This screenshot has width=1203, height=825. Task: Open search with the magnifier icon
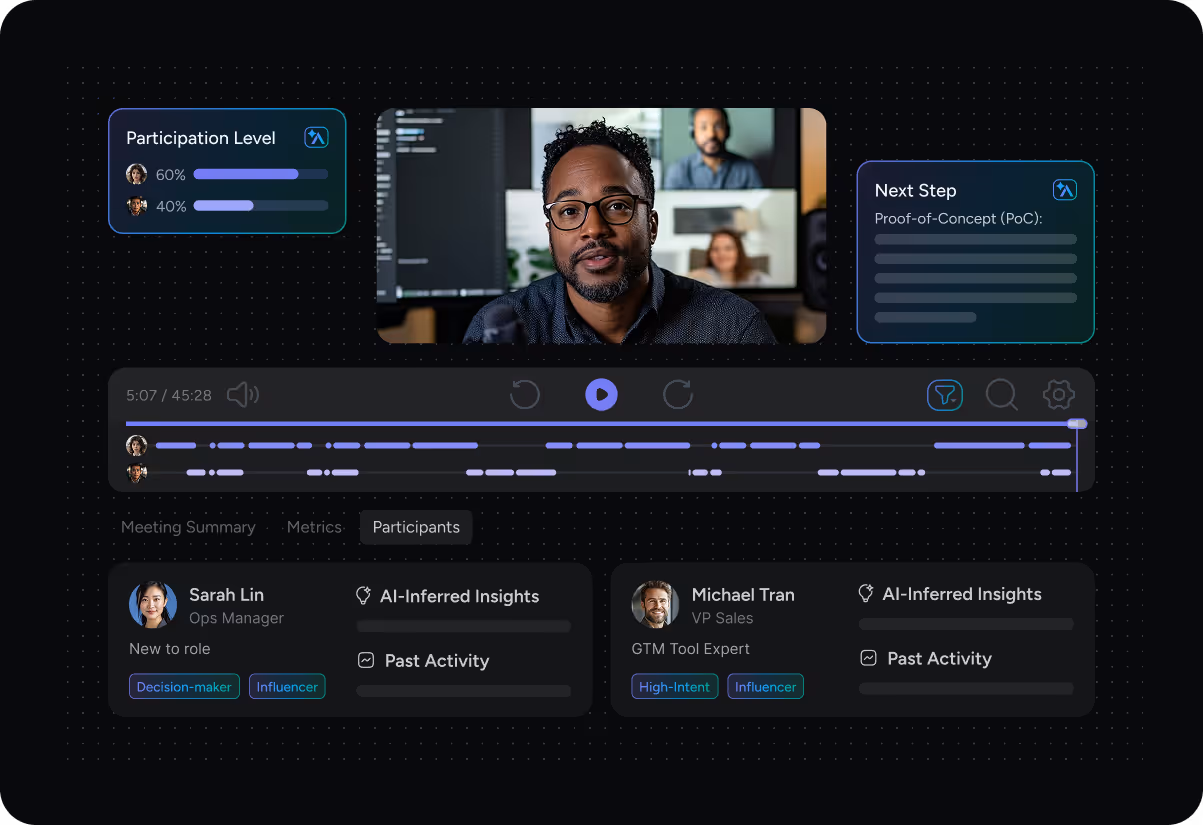pos(1002,395)
